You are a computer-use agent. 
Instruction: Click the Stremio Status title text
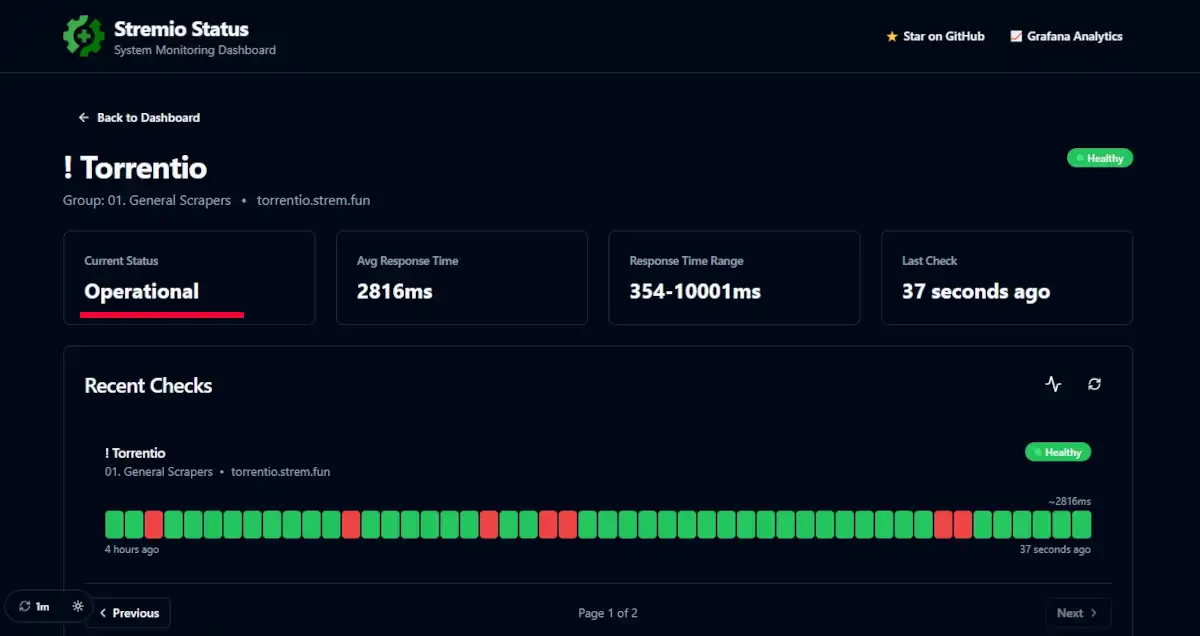coord(181,29)
